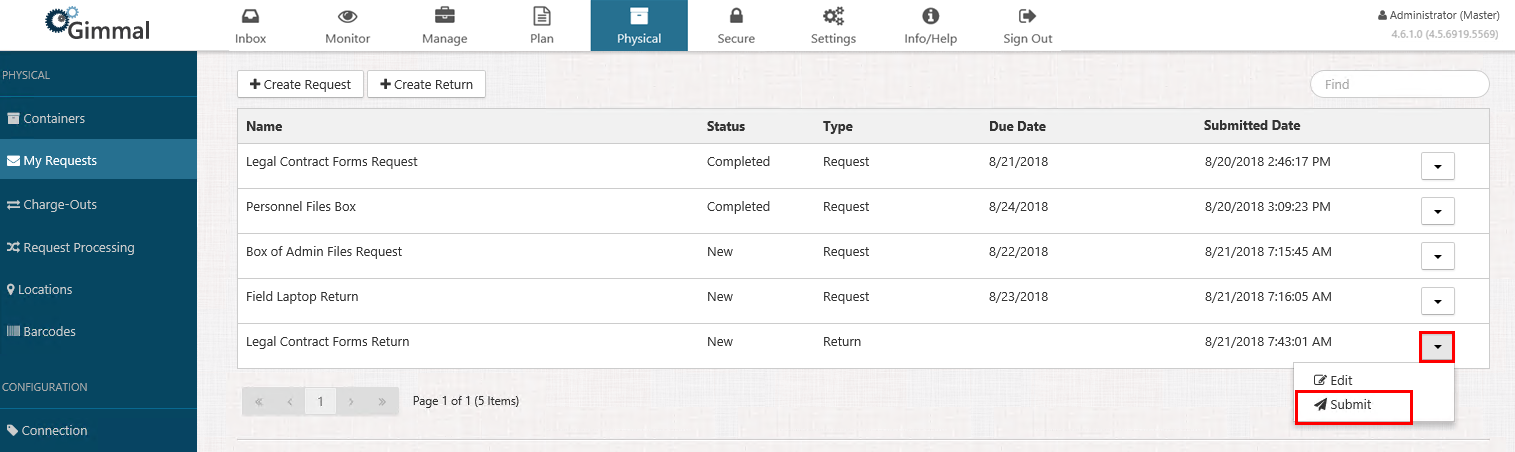
Task: Open Settings gears icon
Action: coord(833,17)
